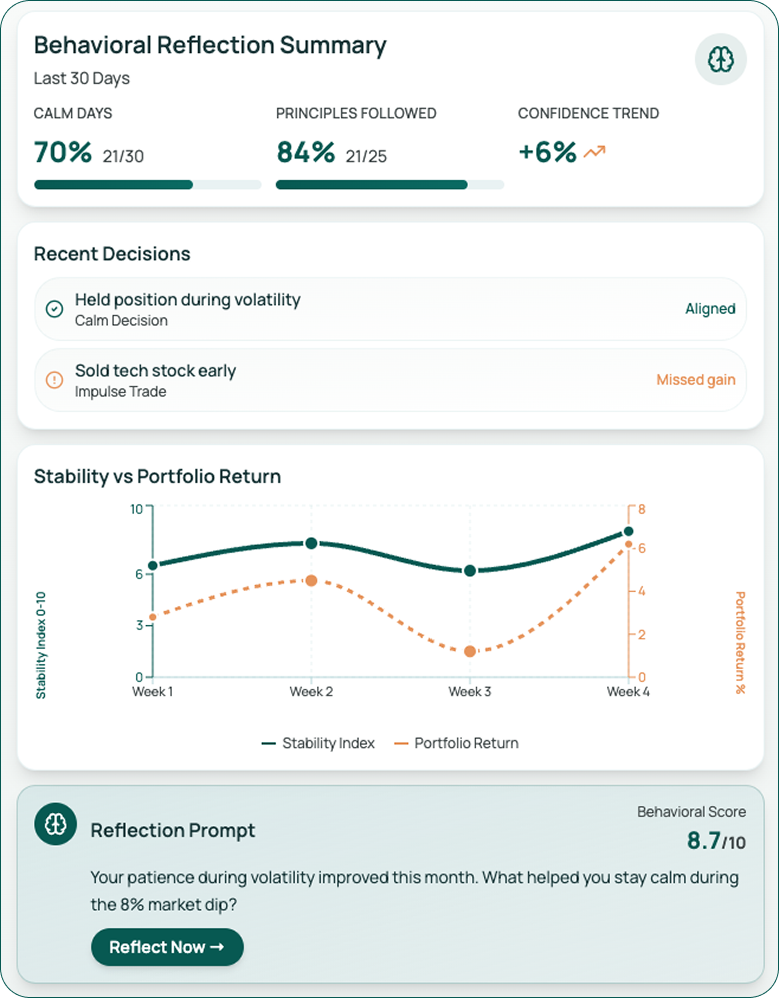The width and height of the screenshot is (779, 998).
Task: Toggle the Aligned status on Held position
Action: (711, 309)
